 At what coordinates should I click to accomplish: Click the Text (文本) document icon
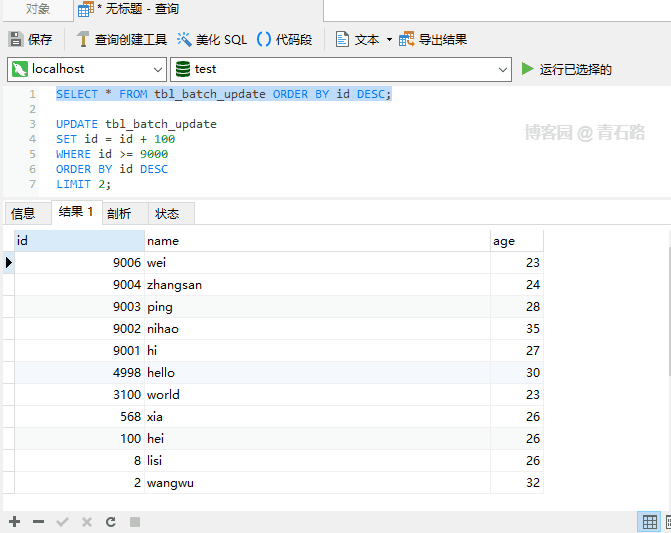342,39
